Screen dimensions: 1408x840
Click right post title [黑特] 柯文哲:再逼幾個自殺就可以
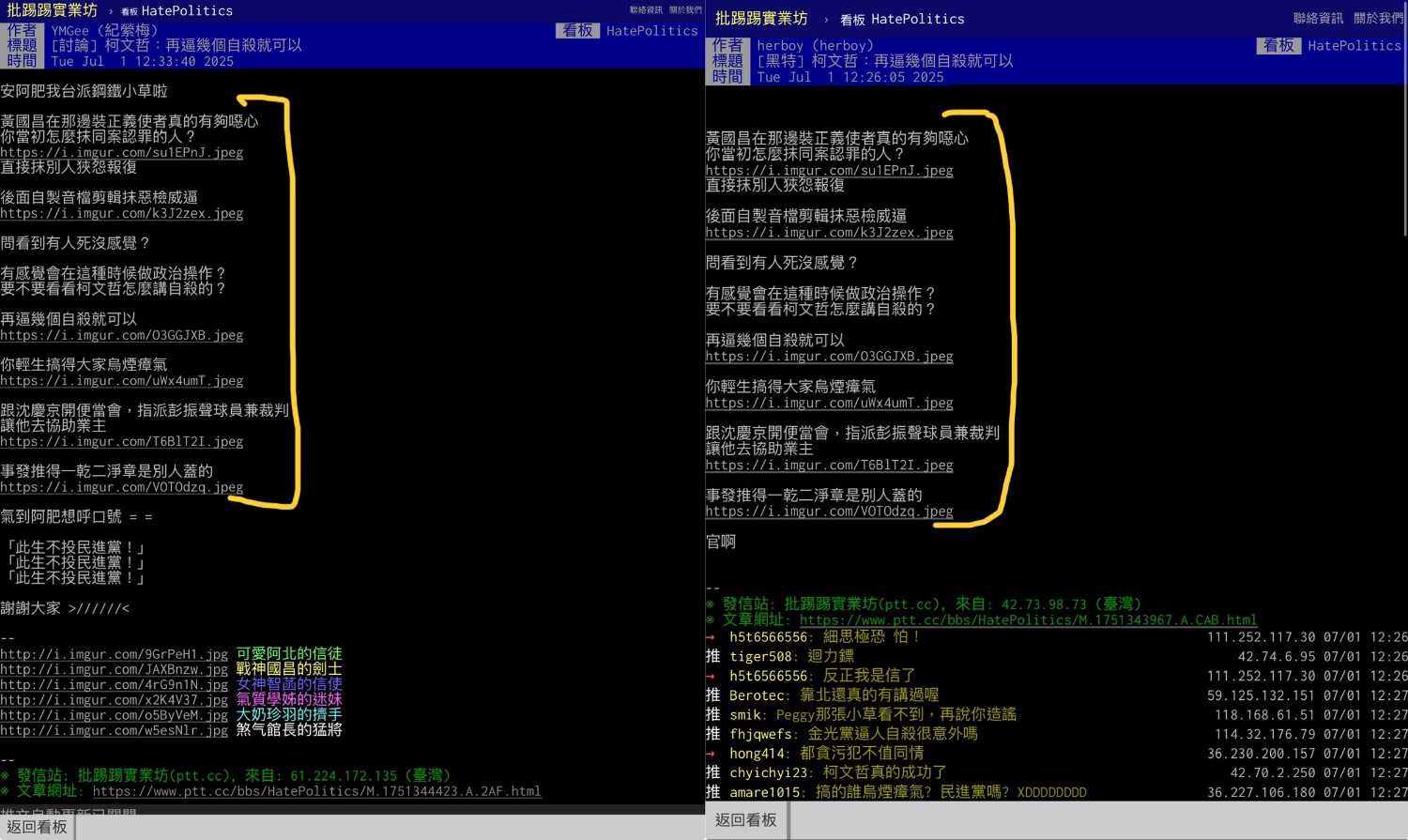pyautogui.click(x=885, y=61)
